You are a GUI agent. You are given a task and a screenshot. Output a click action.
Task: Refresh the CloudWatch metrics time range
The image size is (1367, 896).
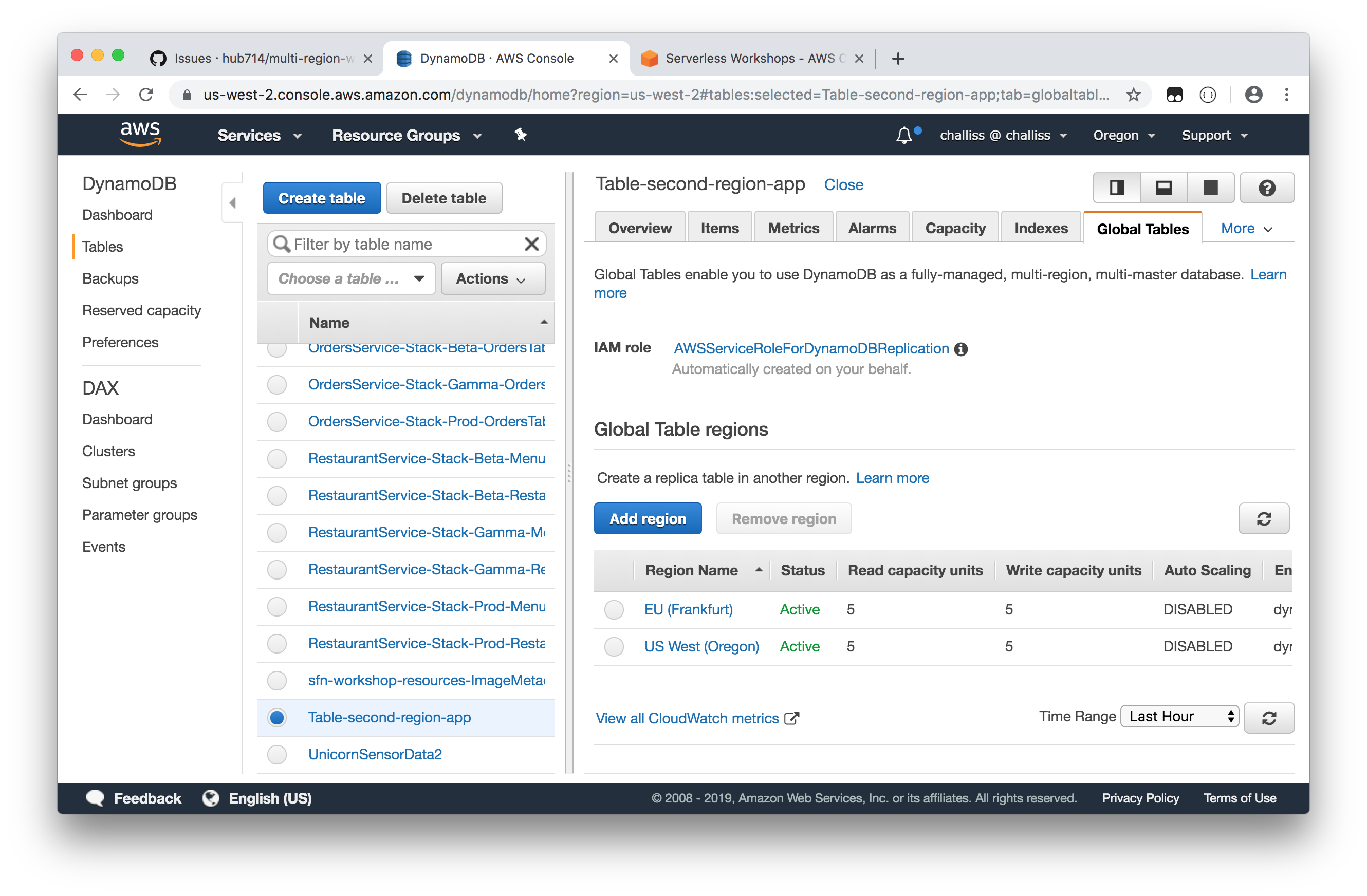1269,717
